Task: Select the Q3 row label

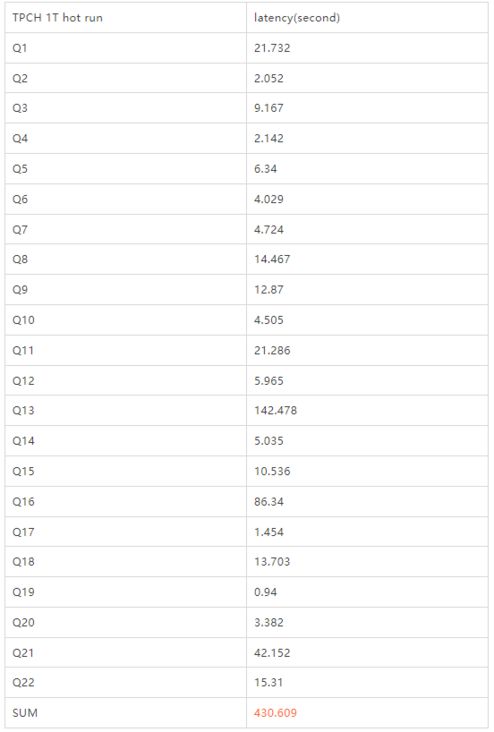Action: click(20, 108)
